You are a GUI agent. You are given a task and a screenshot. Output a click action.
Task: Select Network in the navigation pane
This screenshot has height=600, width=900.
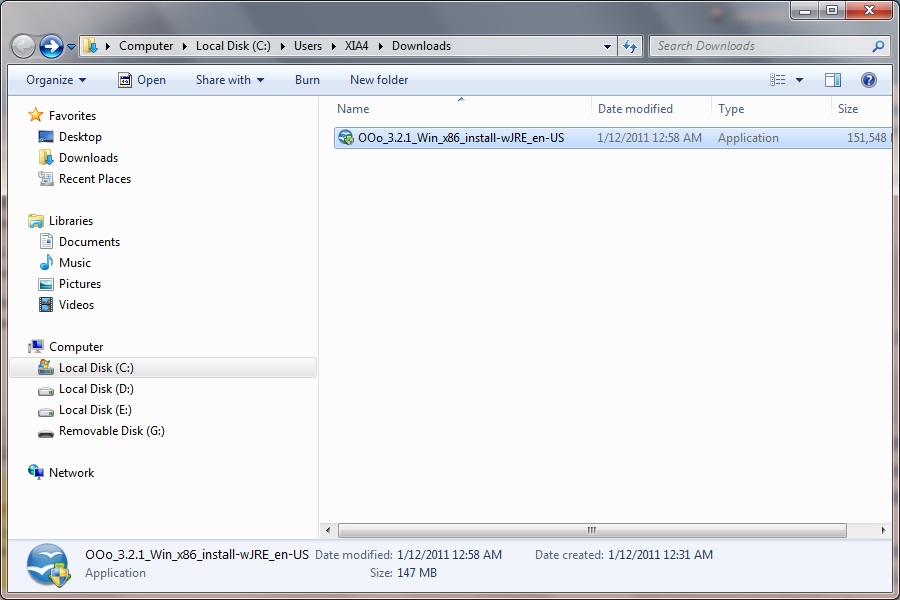point(71,473)
